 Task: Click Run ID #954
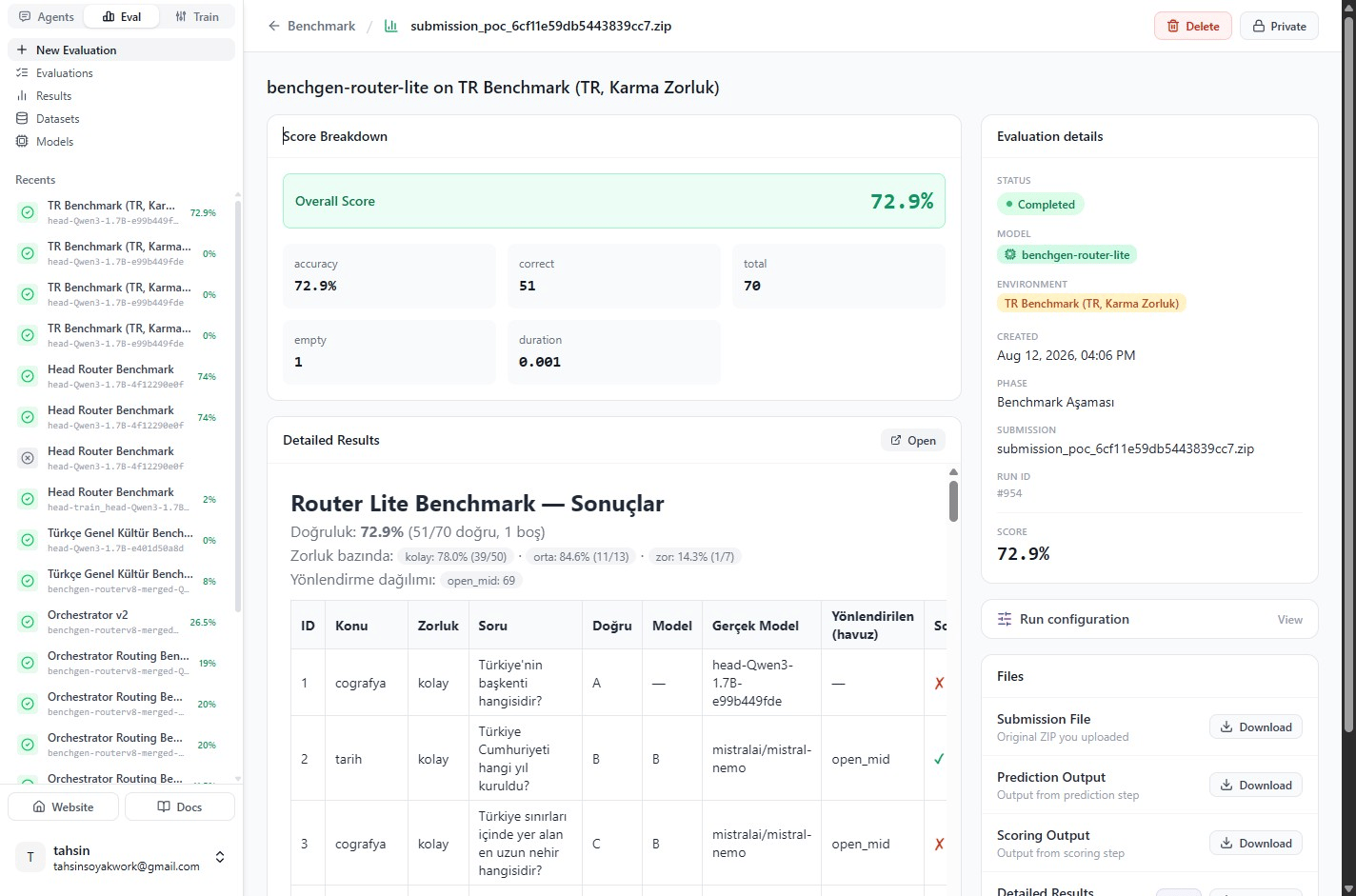1009,493
